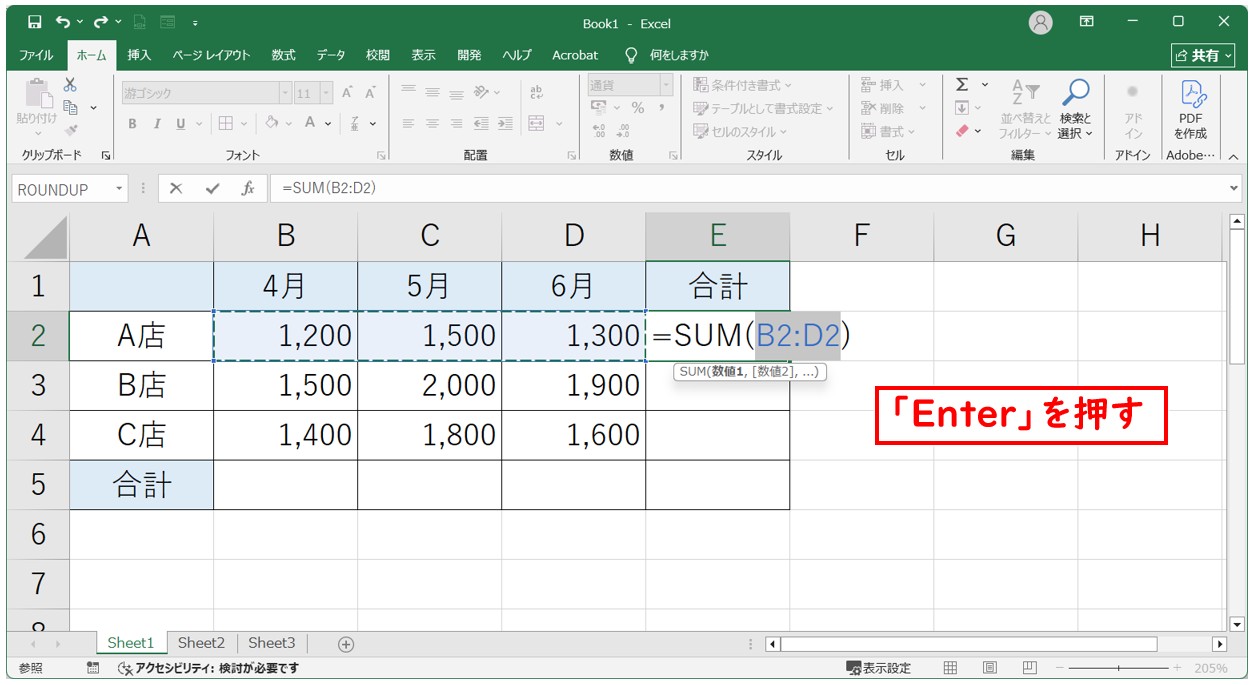Click Create PDF (PDFを作成) icon
Screen dimensions: 1254x685
click(x=1191, y=109)
